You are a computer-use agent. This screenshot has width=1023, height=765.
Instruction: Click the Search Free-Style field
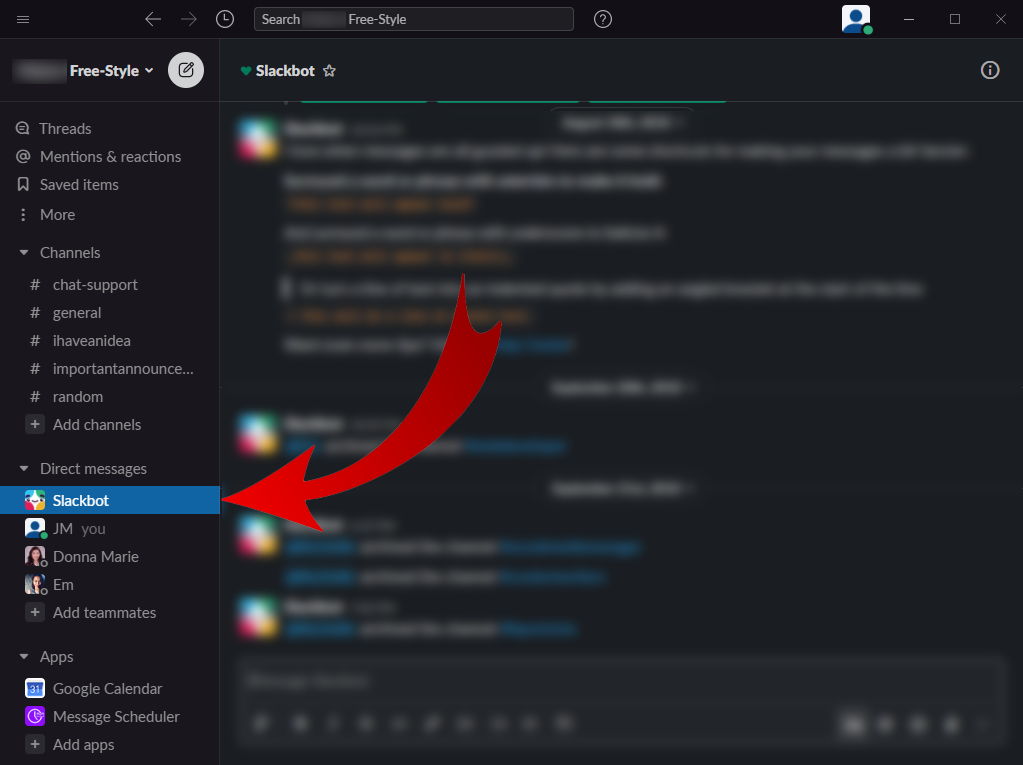(414, 20)
